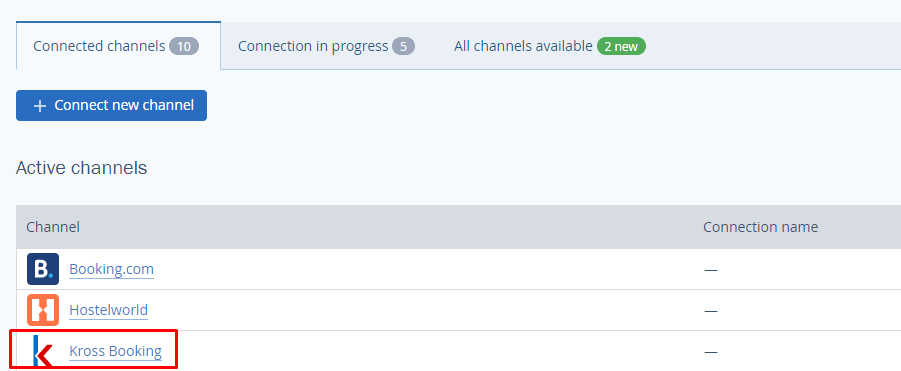
Task: Click the Channel column header
Action: (x=53, y=227)
